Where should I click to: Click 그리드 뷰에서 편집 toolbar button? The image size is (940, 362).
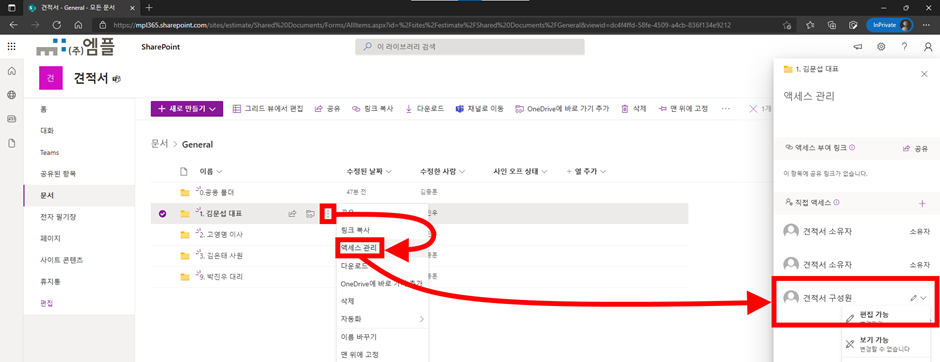pos(267,108)
